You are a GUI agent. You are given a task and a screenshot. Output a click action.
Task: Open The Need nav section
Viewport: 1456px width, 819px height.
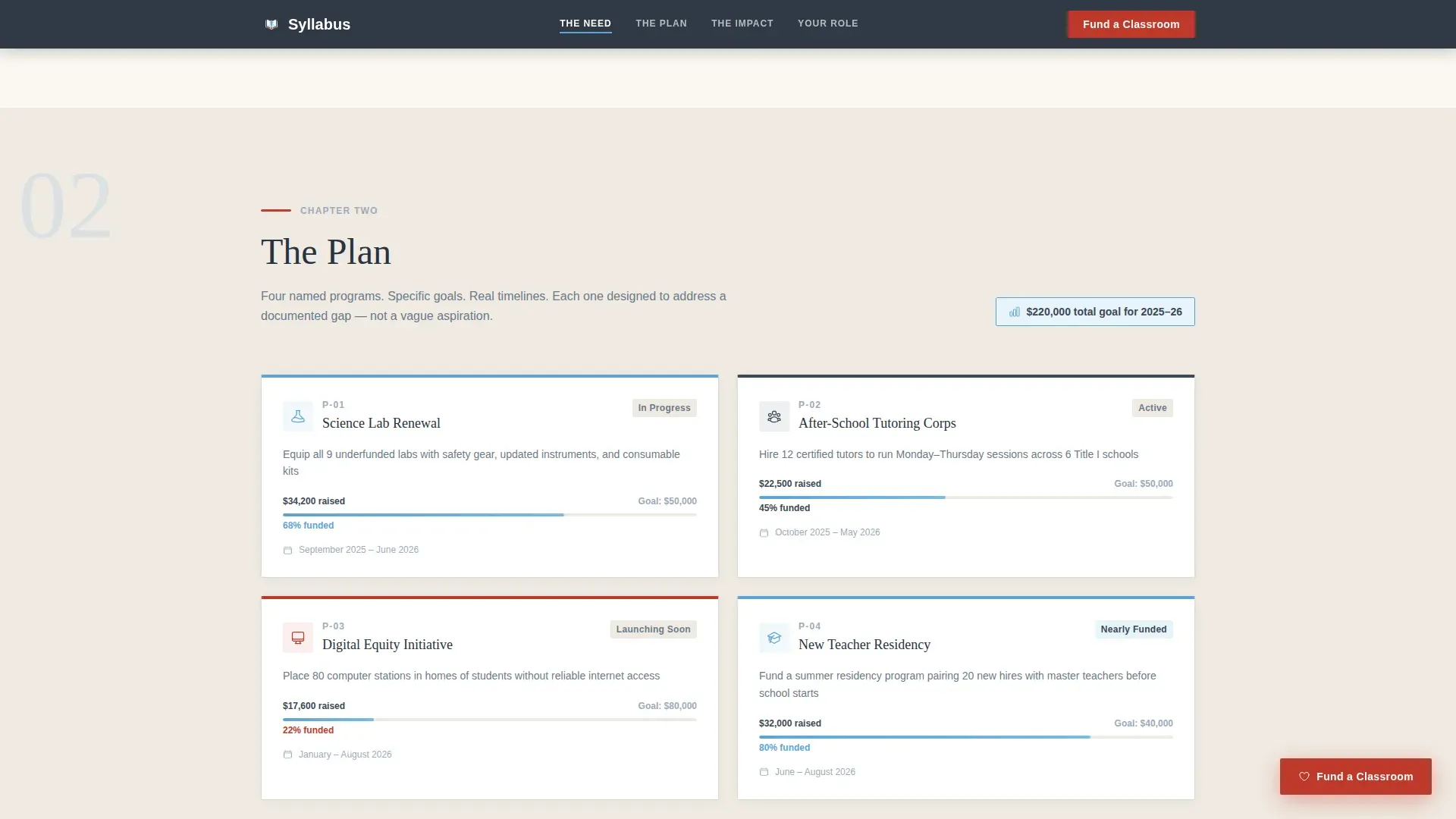[x=585, y=24]
